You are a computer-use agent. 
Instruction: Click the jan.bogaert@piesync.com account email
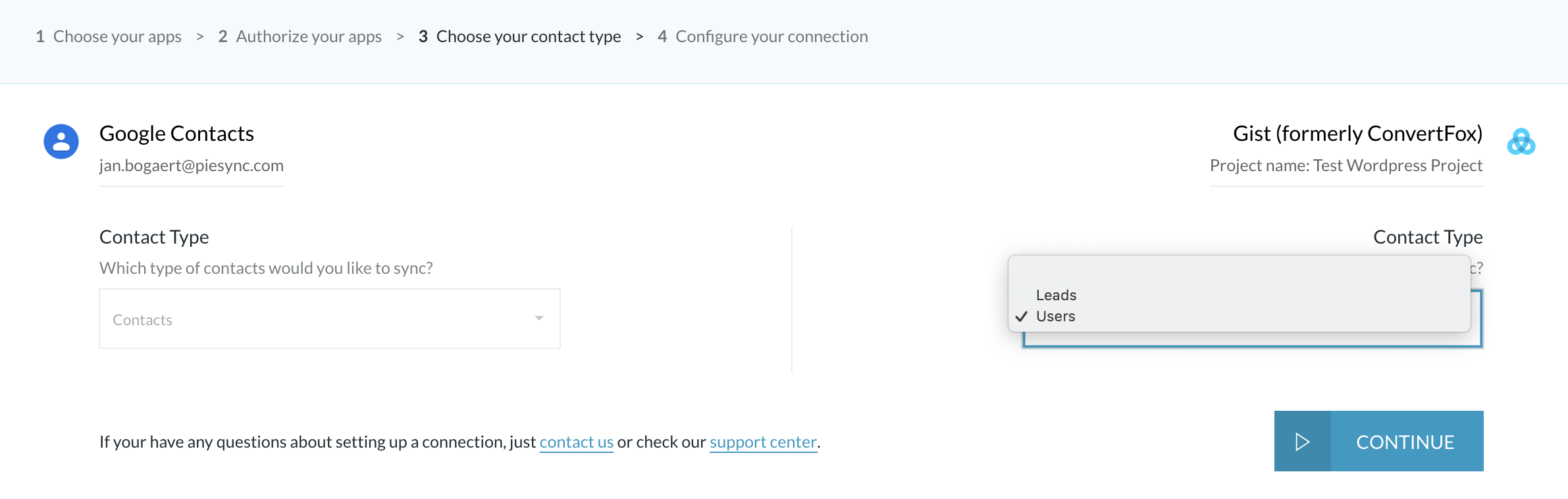[192, 165]
